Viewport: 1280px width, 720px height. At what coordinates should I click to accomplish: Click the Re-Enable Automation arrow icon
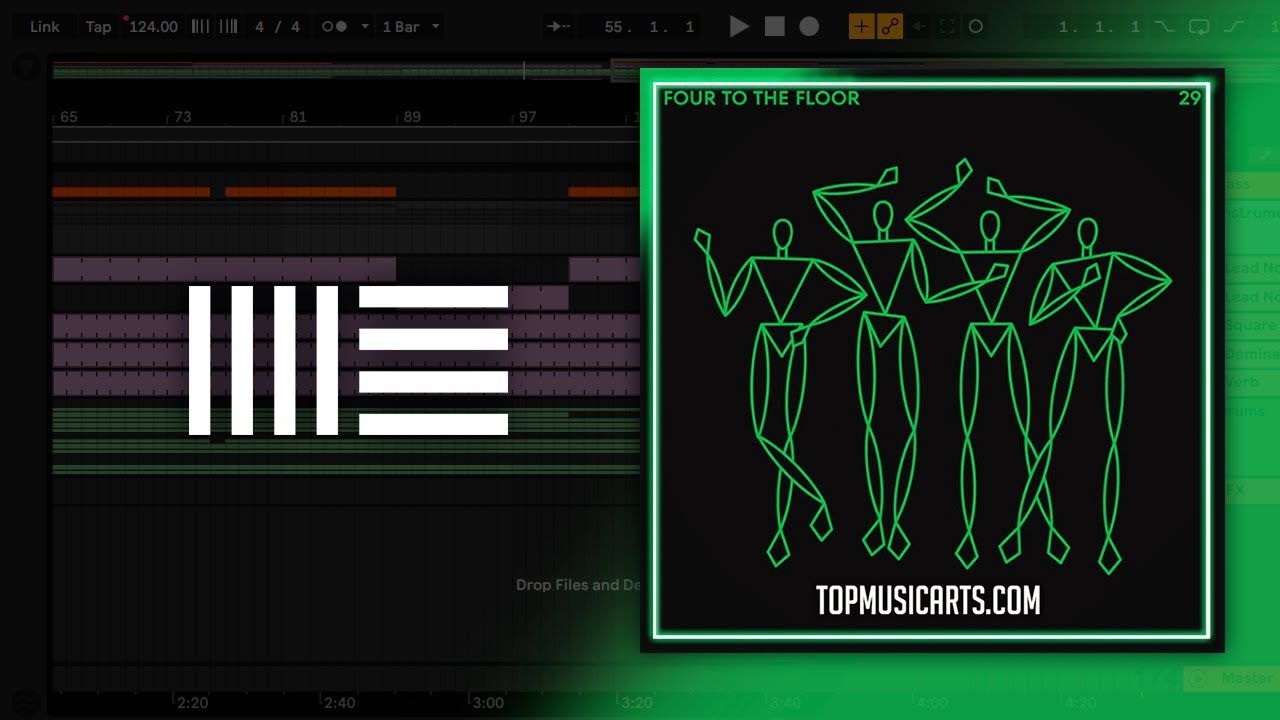919,27
